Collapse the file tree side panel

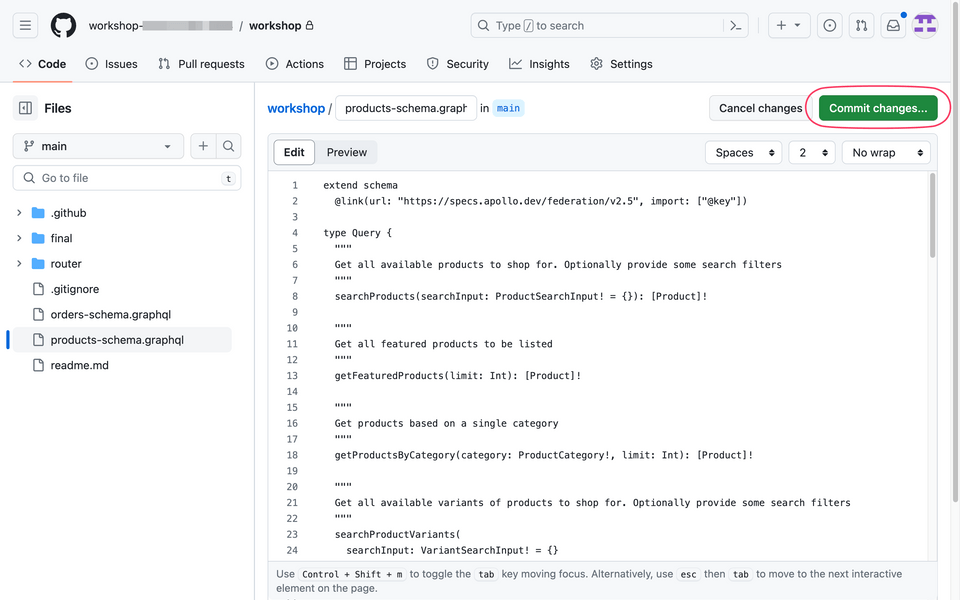point(25,108)
